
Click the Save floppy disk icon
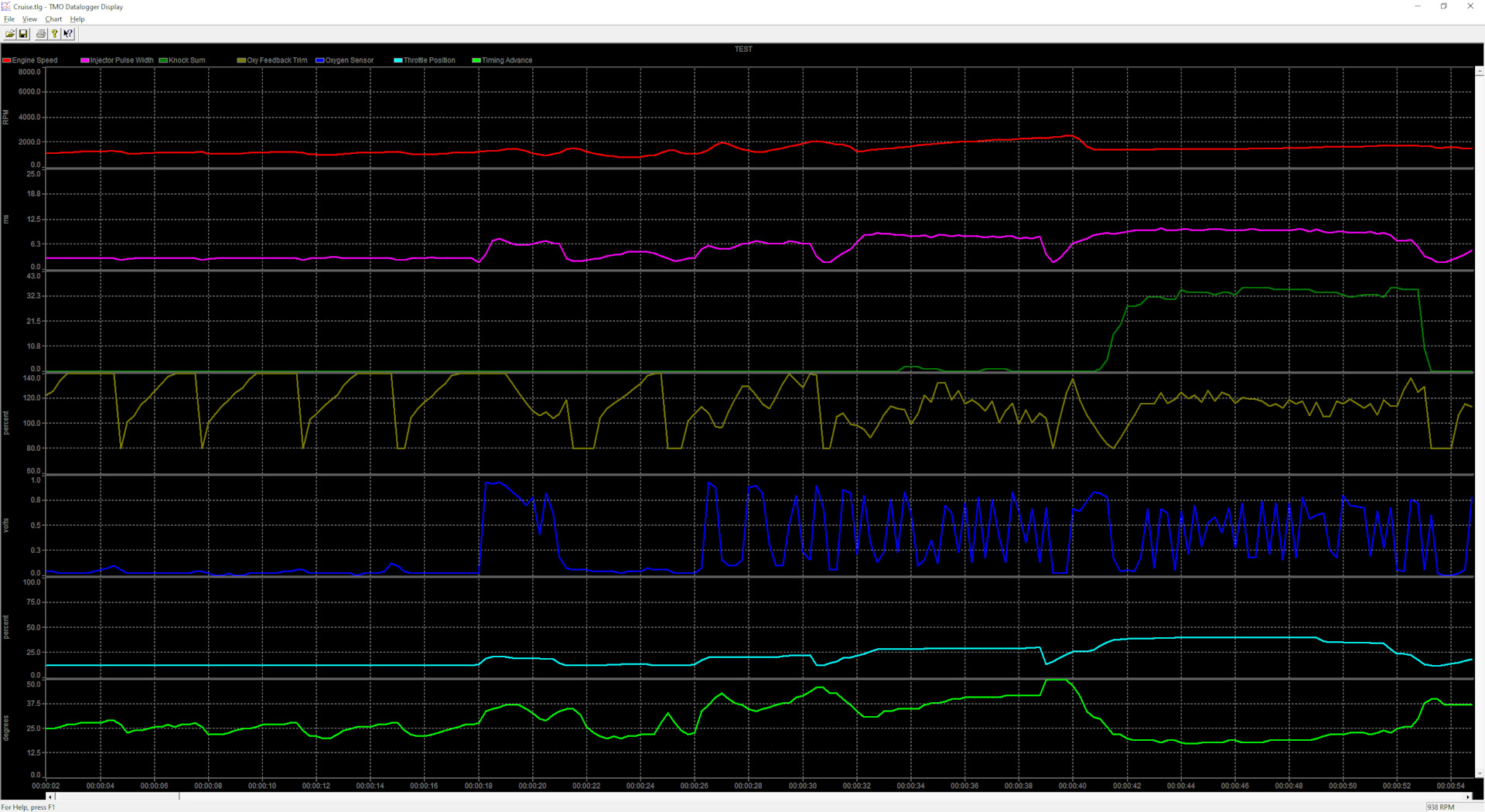pos(23,34)
